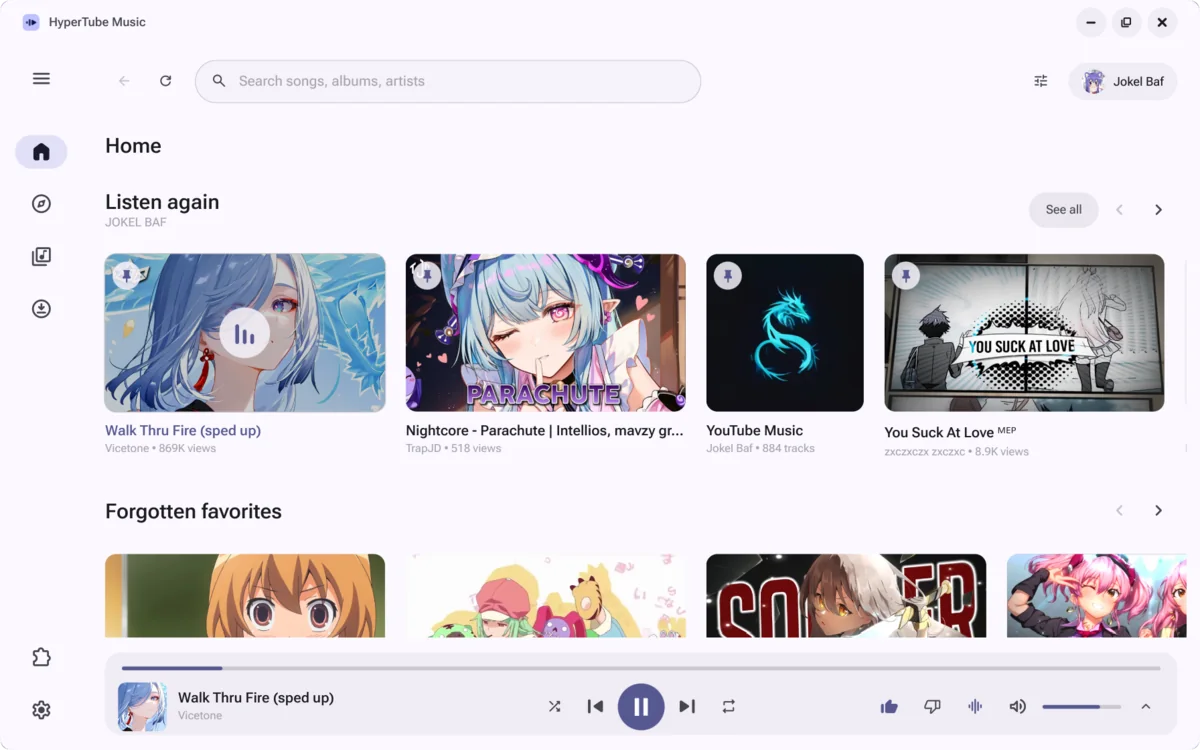Viewport: 1200px width, 750px height.
Task: Click Vicetone artist name in player bar
Action: click(x=200, y=716)
